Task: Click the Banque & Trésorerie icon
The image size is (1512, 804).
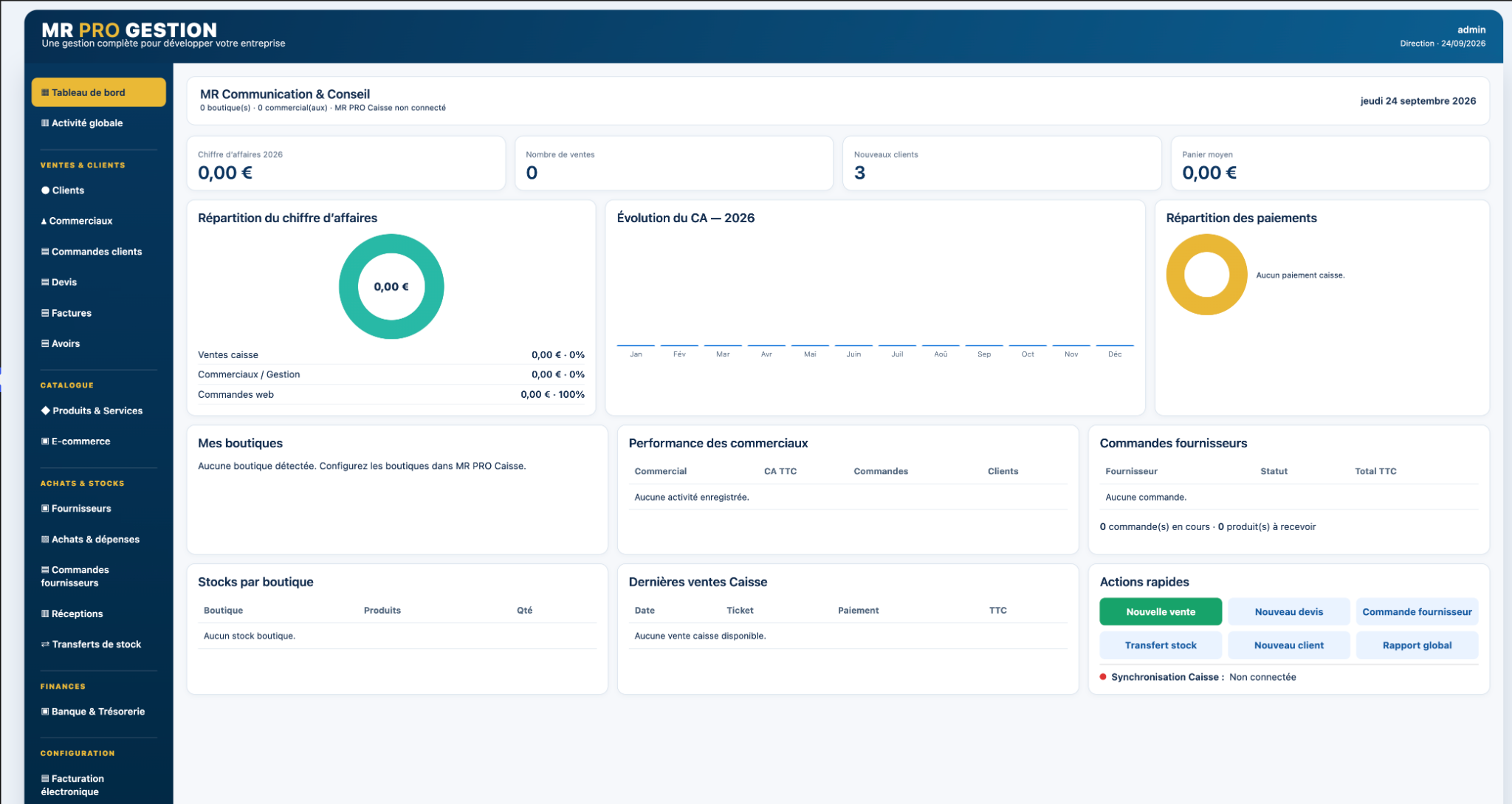Action: coord(45,712)
